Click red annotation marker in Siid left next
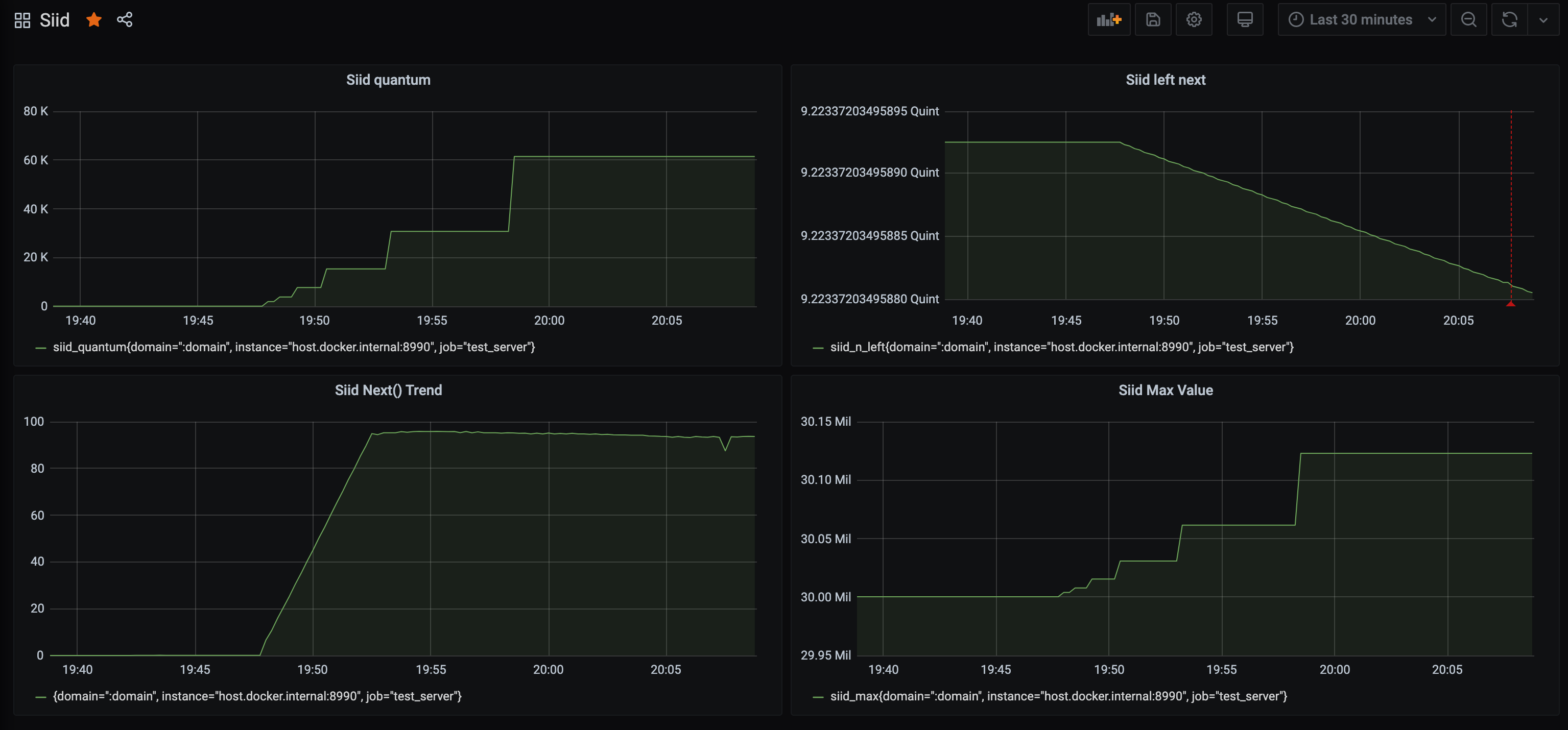This screenshot has width=1568, height=730. 1511,303
